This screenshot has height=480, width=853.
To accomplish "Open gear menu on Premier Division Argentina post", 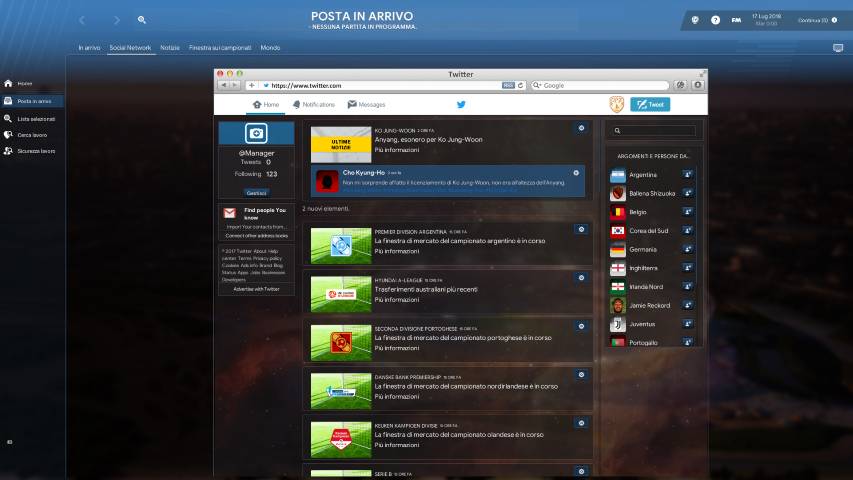I will pos(581,230).
